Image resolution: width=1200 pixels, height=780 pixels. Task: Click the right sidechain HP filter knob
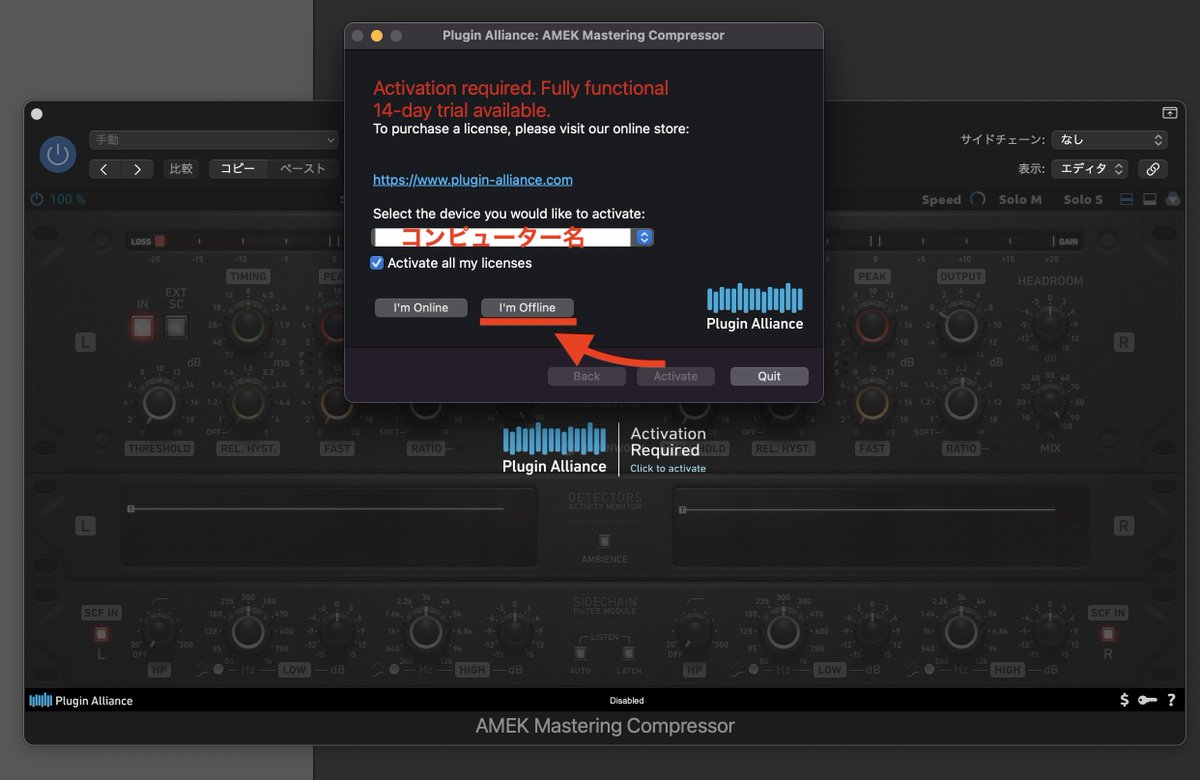[694, 631]
